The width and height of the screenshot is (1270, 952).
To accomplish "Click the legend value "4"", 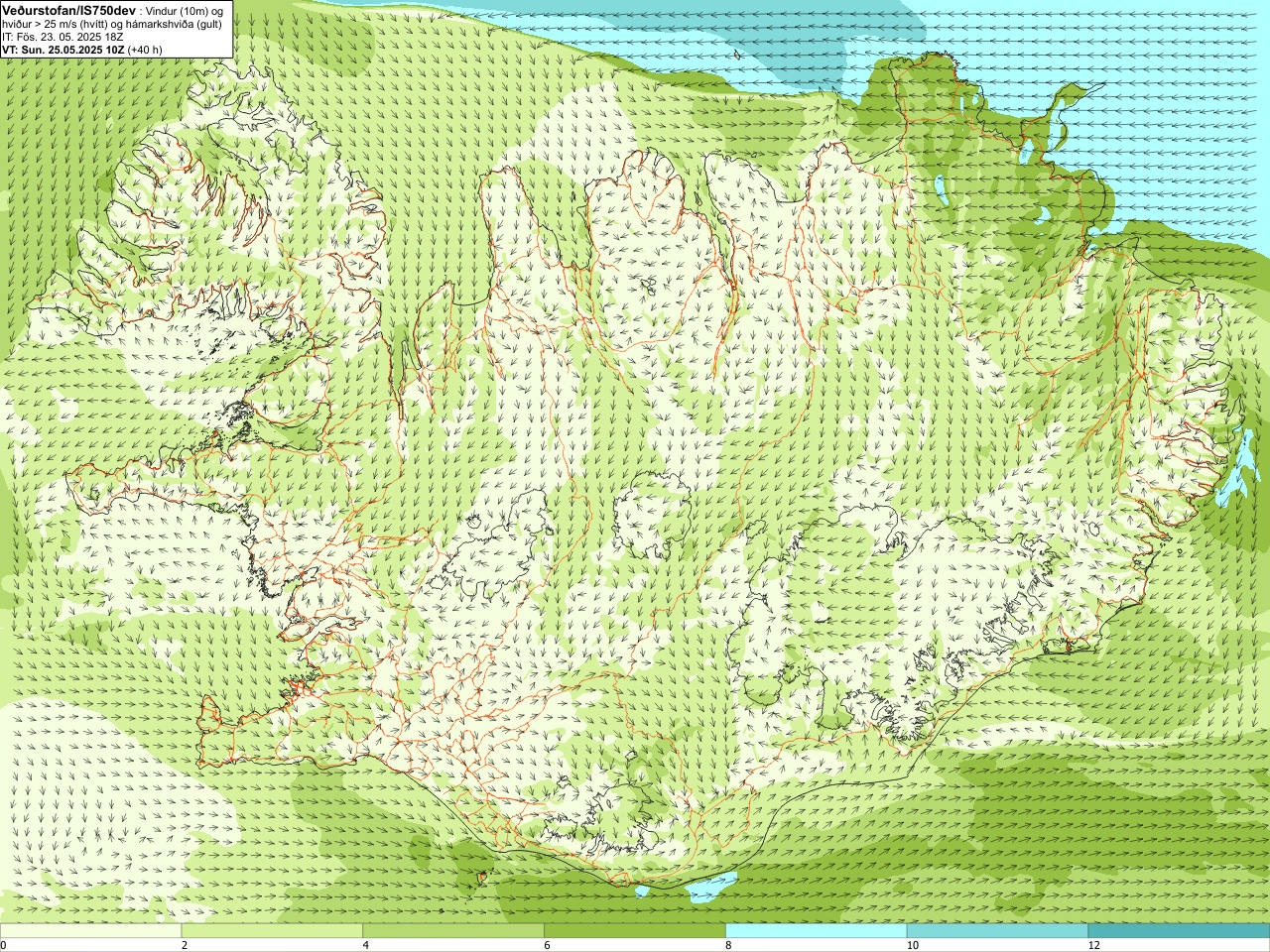I will 366,945.
